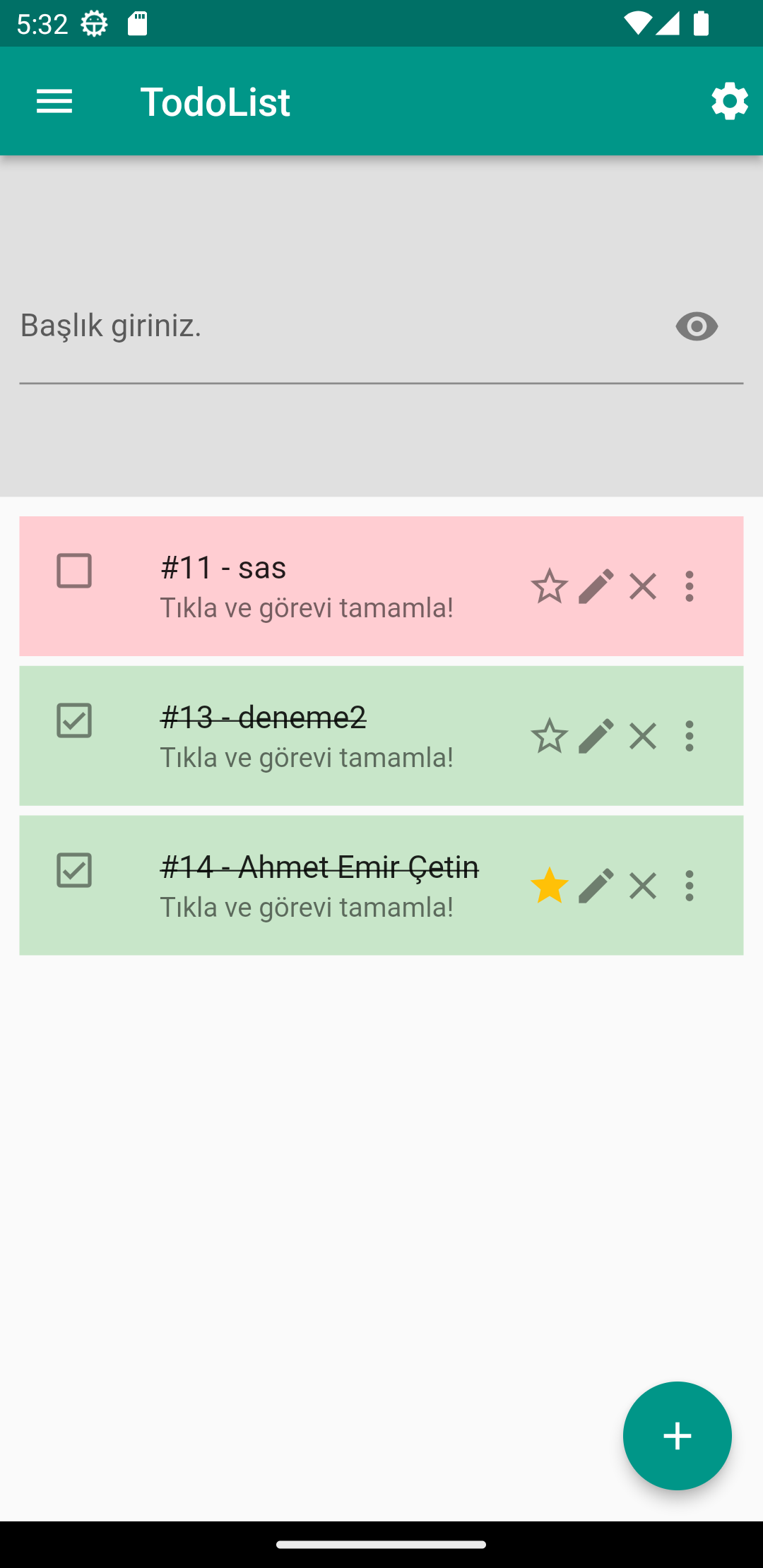This screenshot has width=763, height=1568.
Task: Tap "Tıkla ve görevi tamamla!" on sas task
Action: (x=307, y=606)
